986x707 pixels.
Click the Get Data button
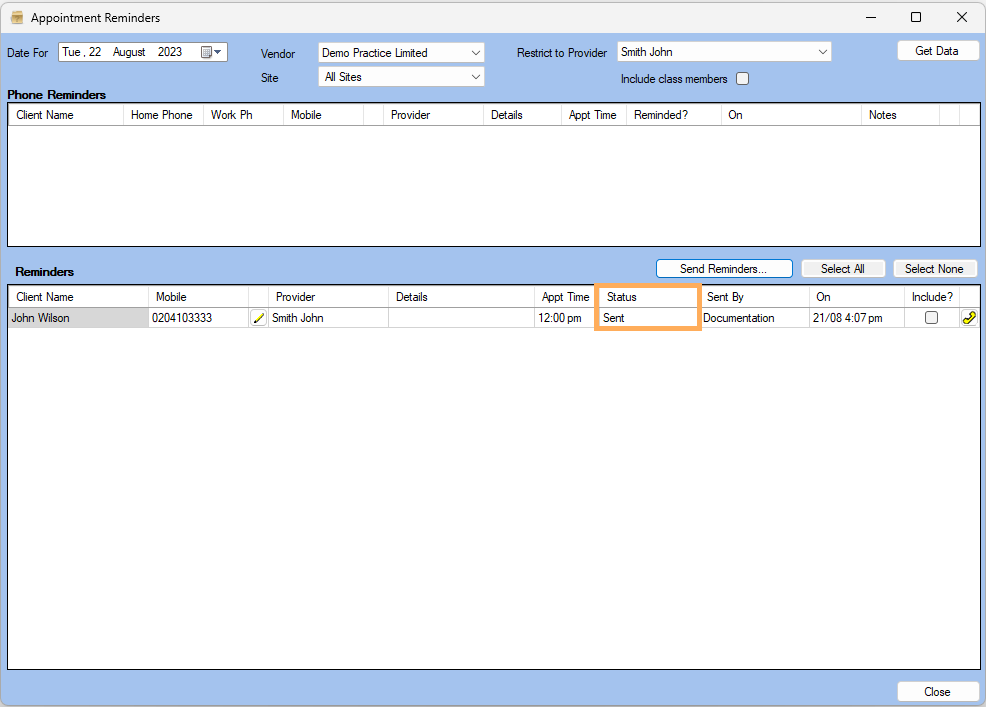click(x=937, y=51)
